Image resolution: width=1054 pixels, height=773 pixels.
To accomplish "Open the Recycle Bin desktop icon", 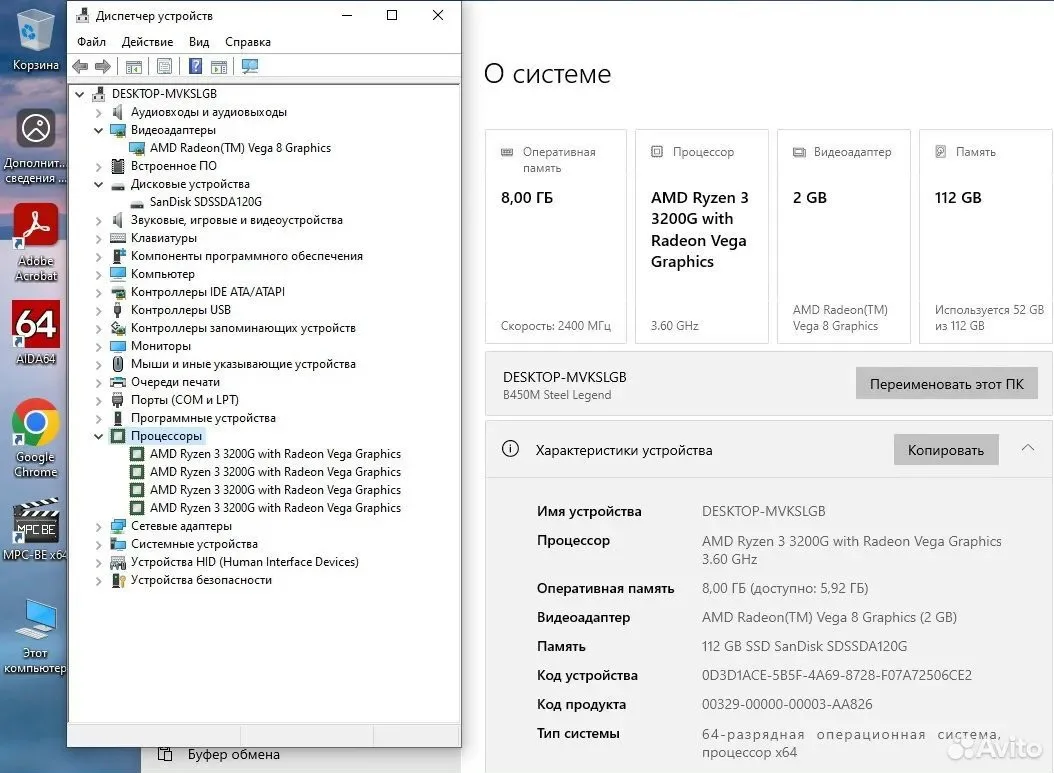I will tap(34, 39).
